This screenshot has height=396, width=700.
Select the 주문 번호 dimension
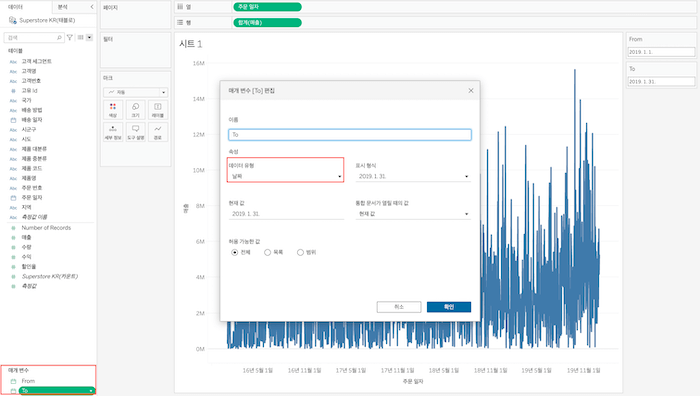pyautogui.click(x=32, y=188)
